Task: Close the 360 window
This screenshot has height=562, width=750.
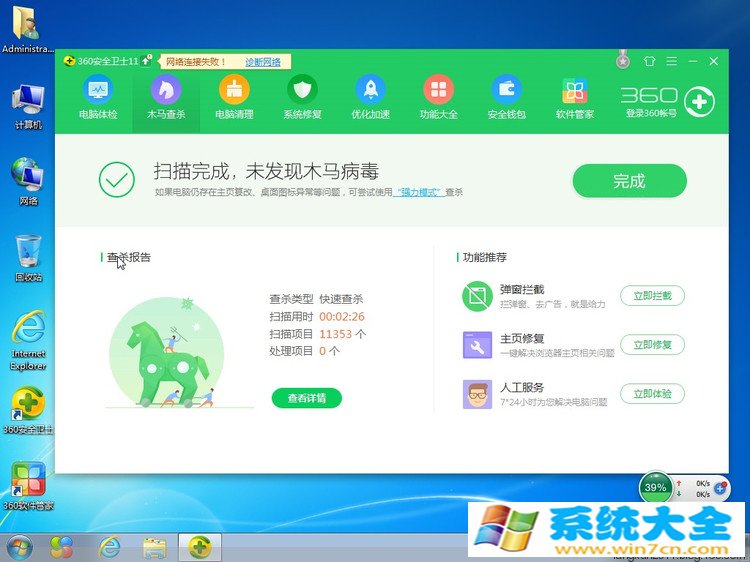Action: point(713,61)
